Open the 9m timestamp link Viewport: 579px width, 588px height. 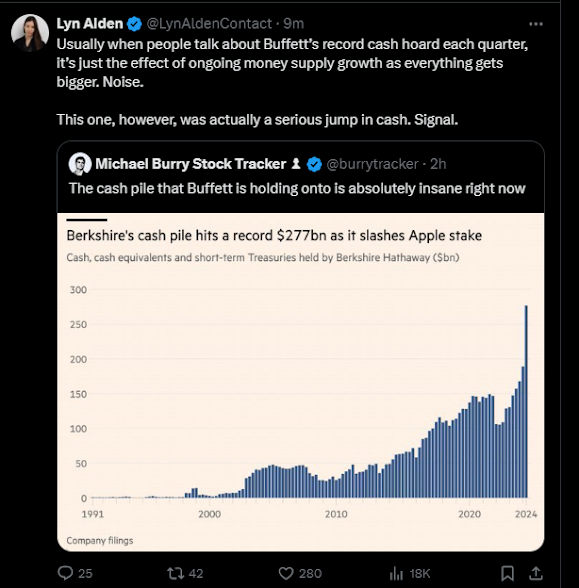point(293,24)
